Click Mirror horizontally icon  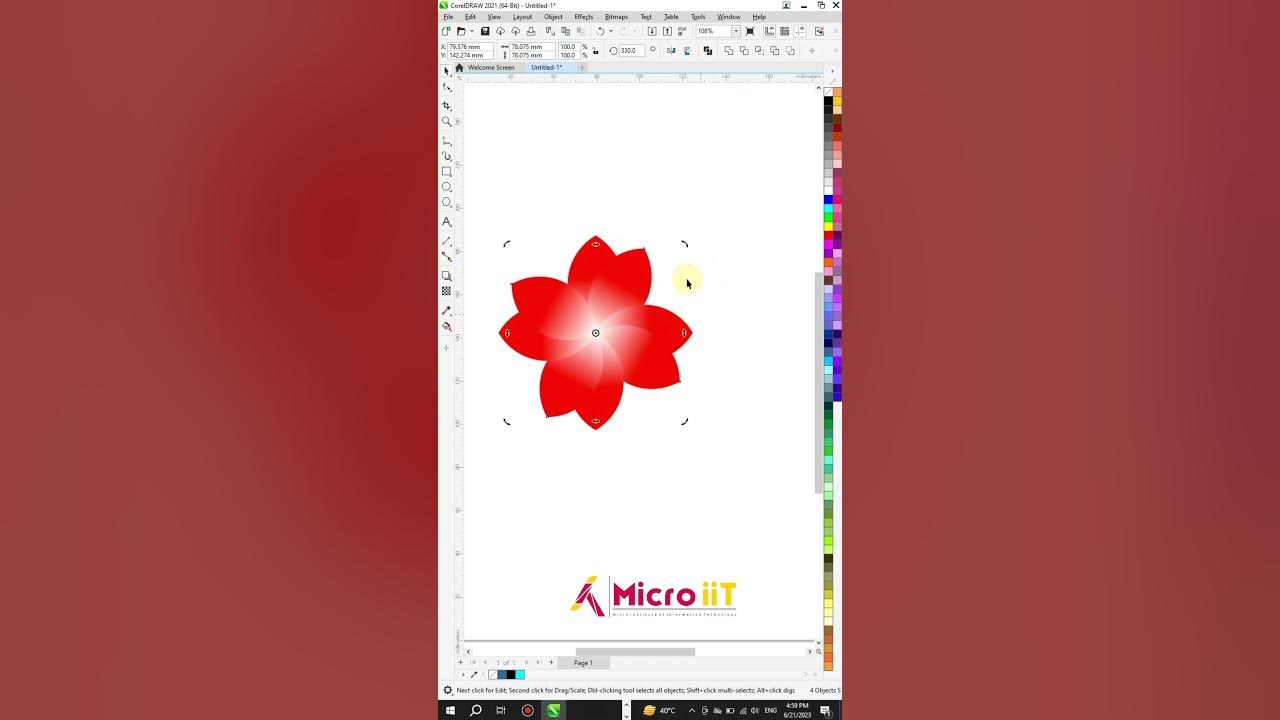coord(671,51)
